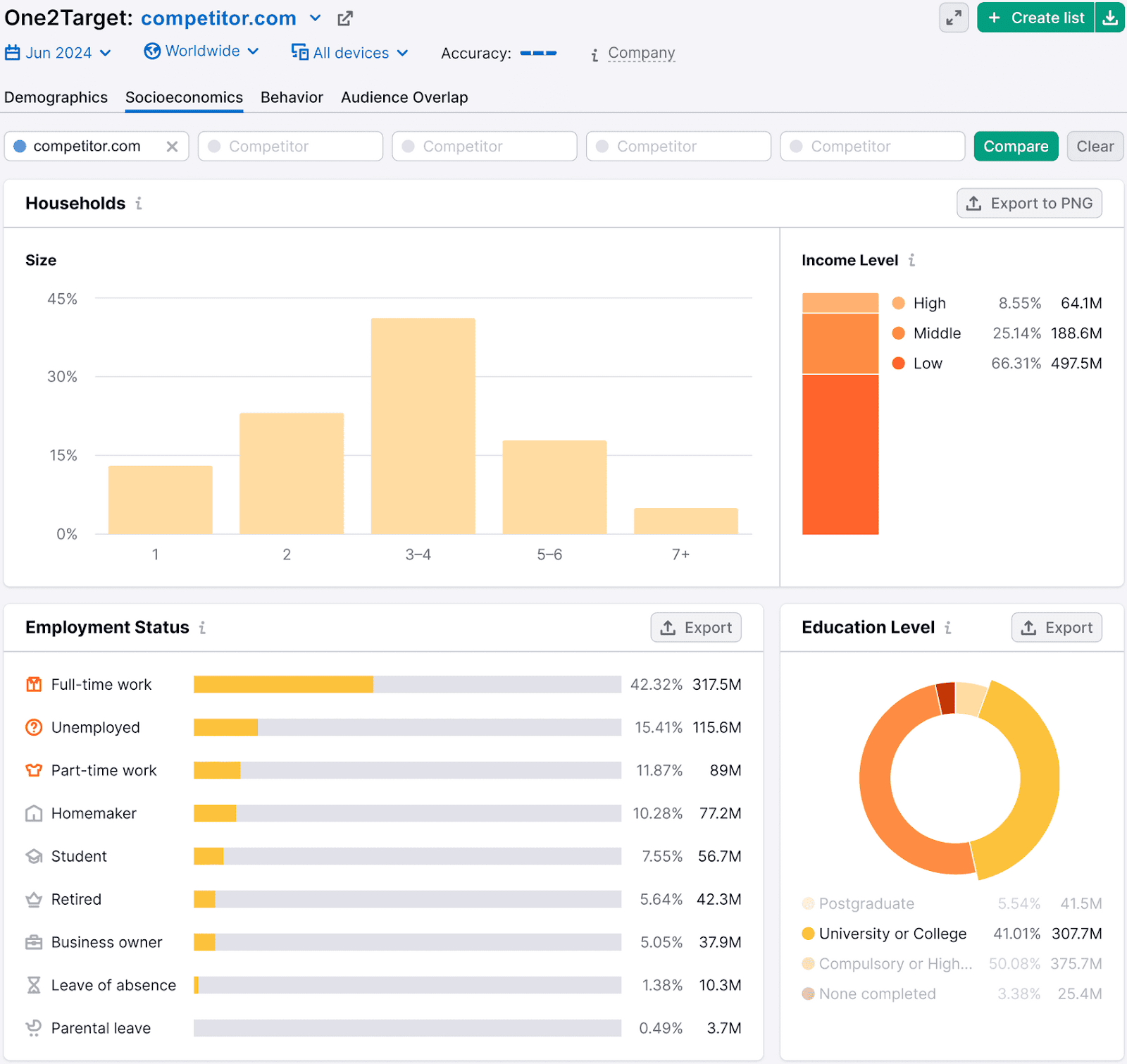Toggle None completed legend item
The image size is (1127, 1064).
pos(877,994)
